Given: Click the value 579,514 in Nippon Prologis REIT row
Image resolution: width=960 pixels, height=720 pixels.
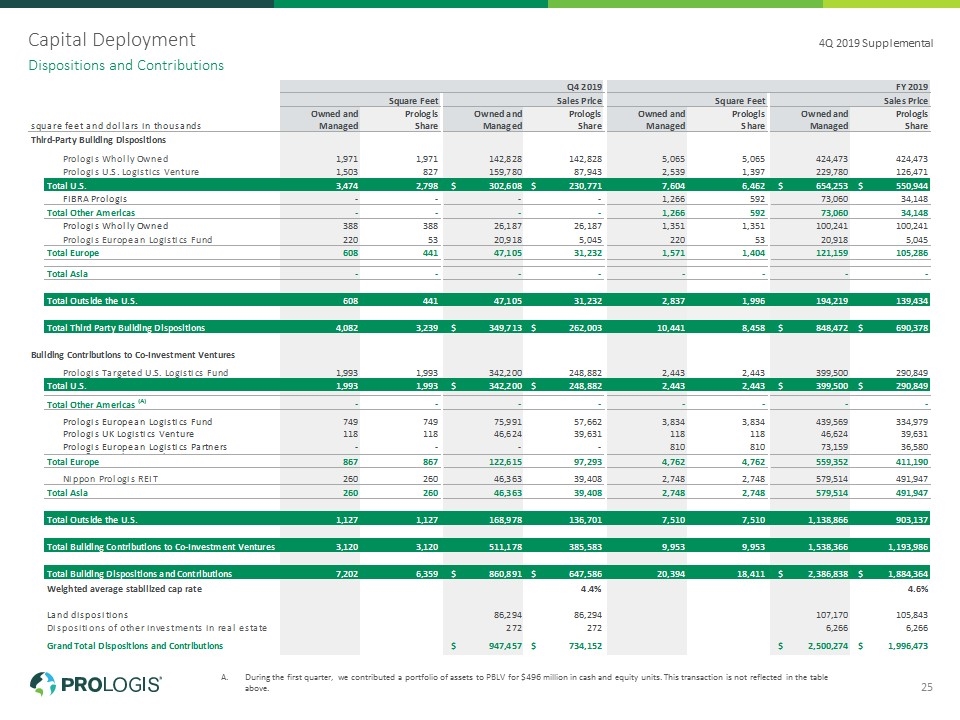Looking at the screenshot, I should click(x=831, y=479).
